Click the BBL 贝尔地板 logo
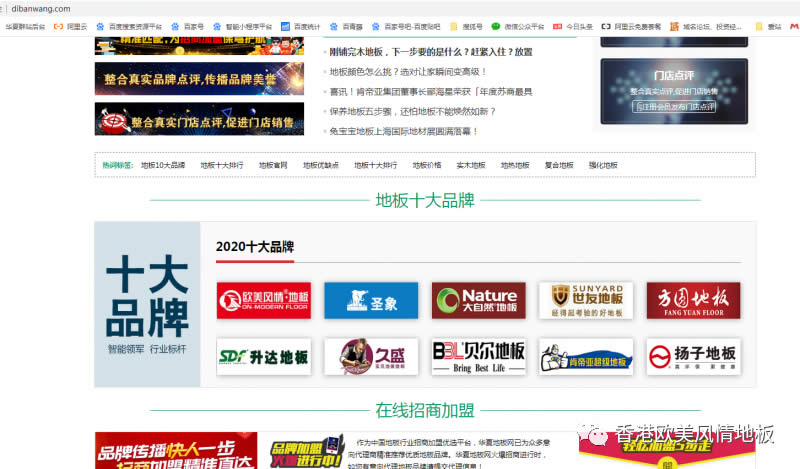 479,357
